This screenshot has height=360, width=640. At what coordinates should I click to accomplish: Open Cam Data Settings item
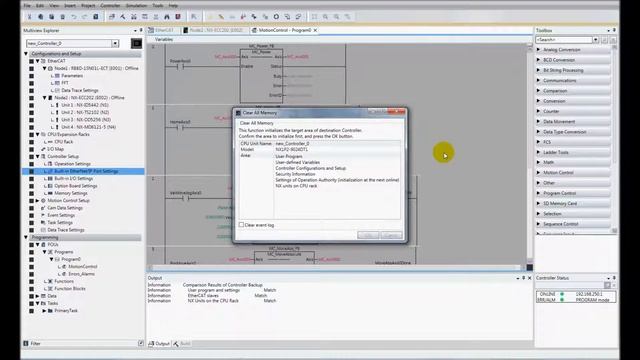click(65, 208)
